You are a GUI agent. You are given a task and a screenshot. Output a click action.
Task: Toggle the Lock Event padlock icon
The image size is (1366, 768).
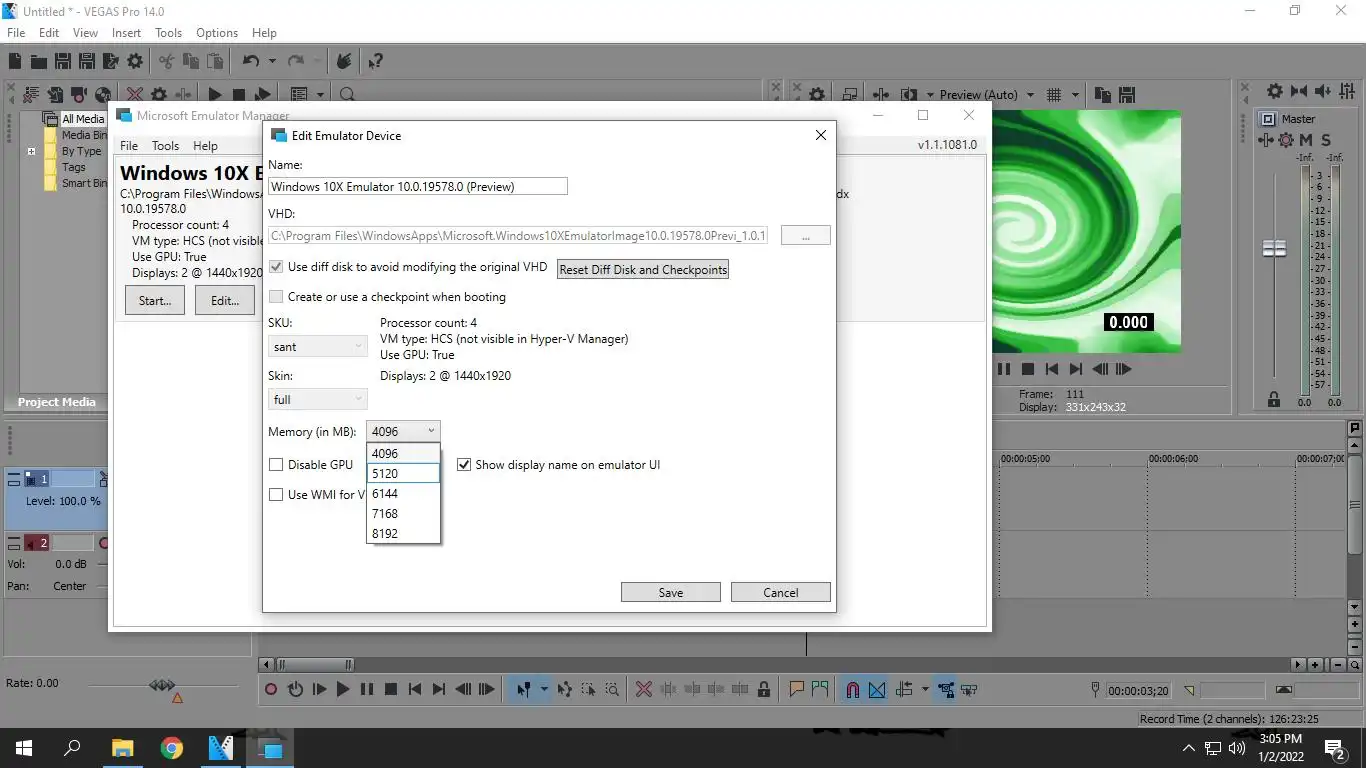pos(764,689)
